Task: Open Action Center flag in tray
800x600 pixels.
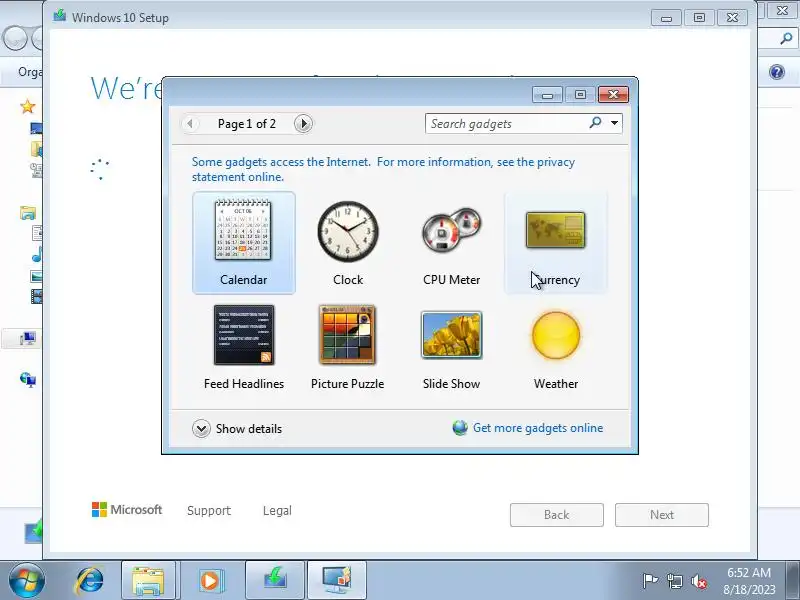Action: 650,581
